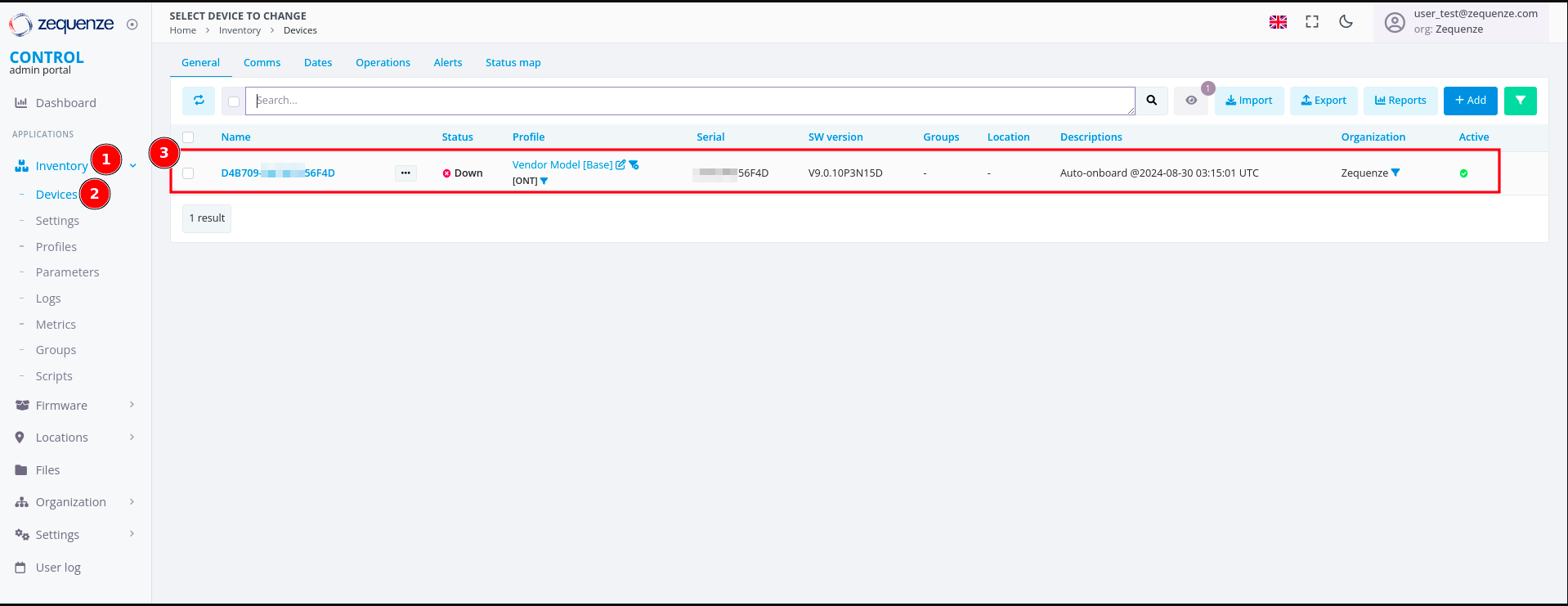Enter fullscreen with the expand icon
The height and width of the screenshot is (606, 1568).
pyautogui.click(x=1312, y=22)
